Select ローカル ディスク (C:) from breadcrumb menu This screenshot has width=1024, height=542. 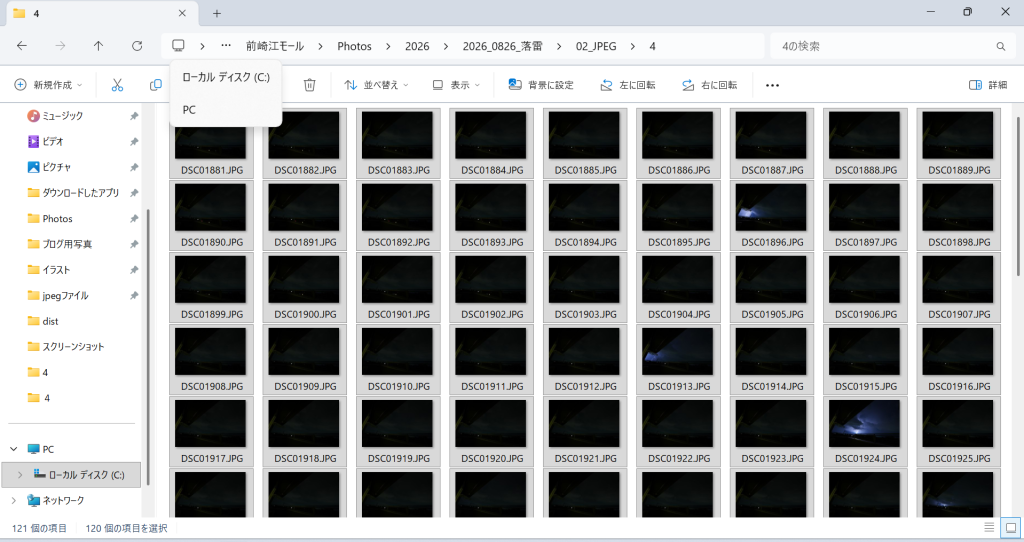click(x=226, y=77)
